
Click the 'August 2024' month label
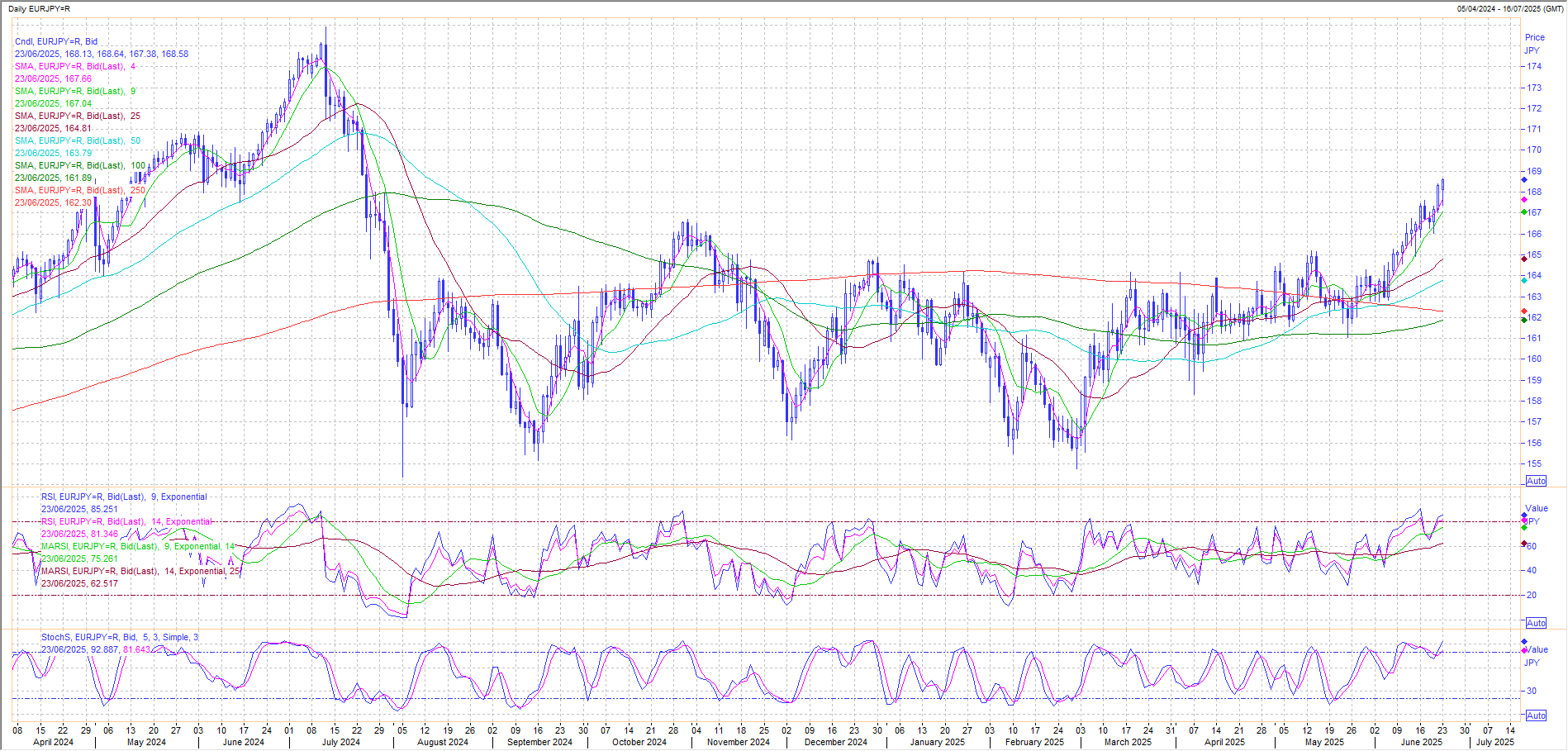click(x=443, y=742)
